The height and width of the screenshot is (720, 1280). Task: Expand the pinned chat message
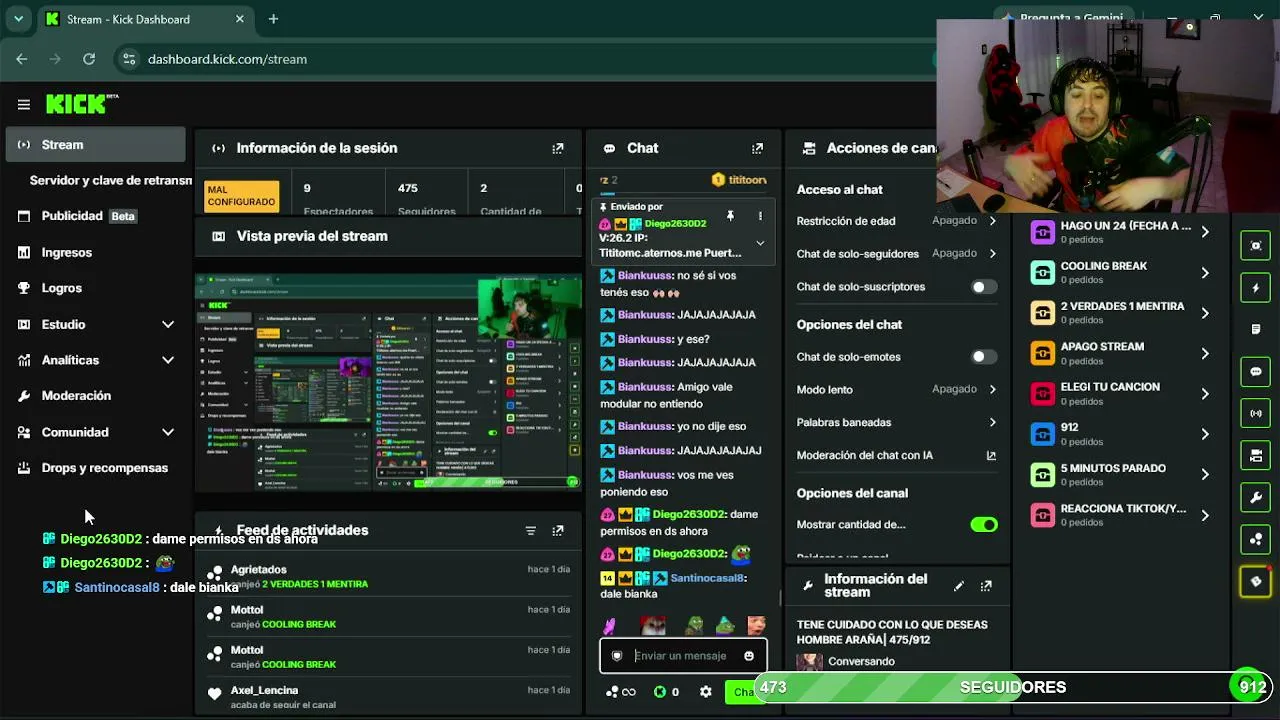pyautogui.click(x=760, y=243)
